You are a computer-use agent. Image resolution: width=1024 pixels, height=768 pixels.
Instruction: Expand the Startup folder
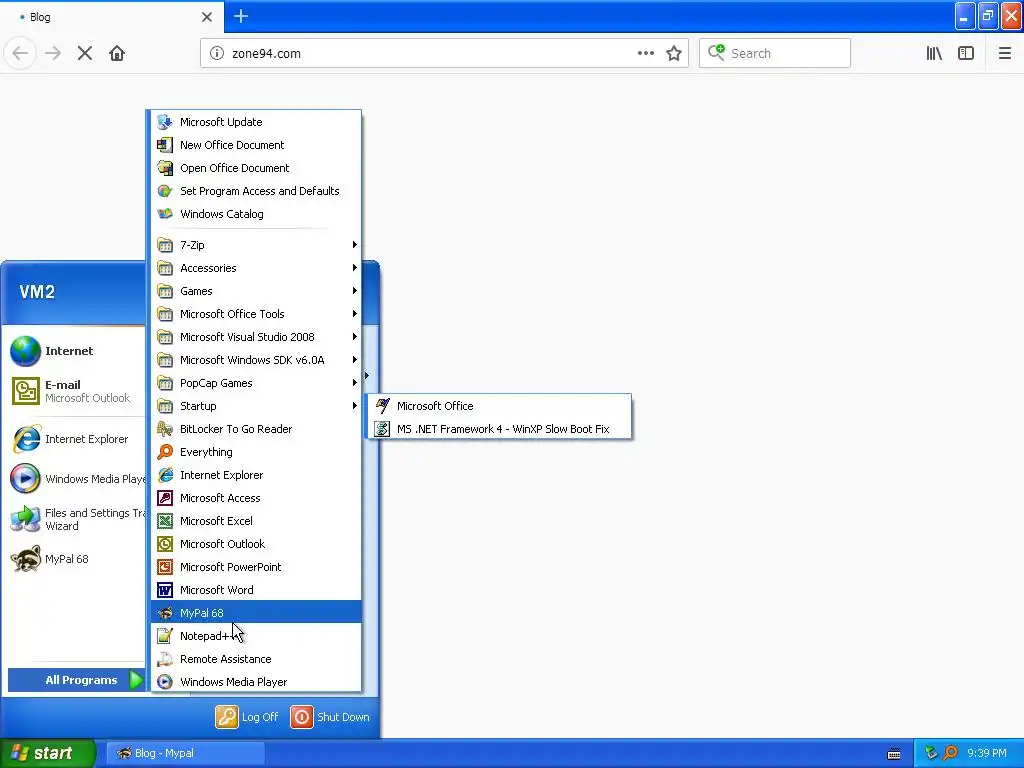(256, 406)
